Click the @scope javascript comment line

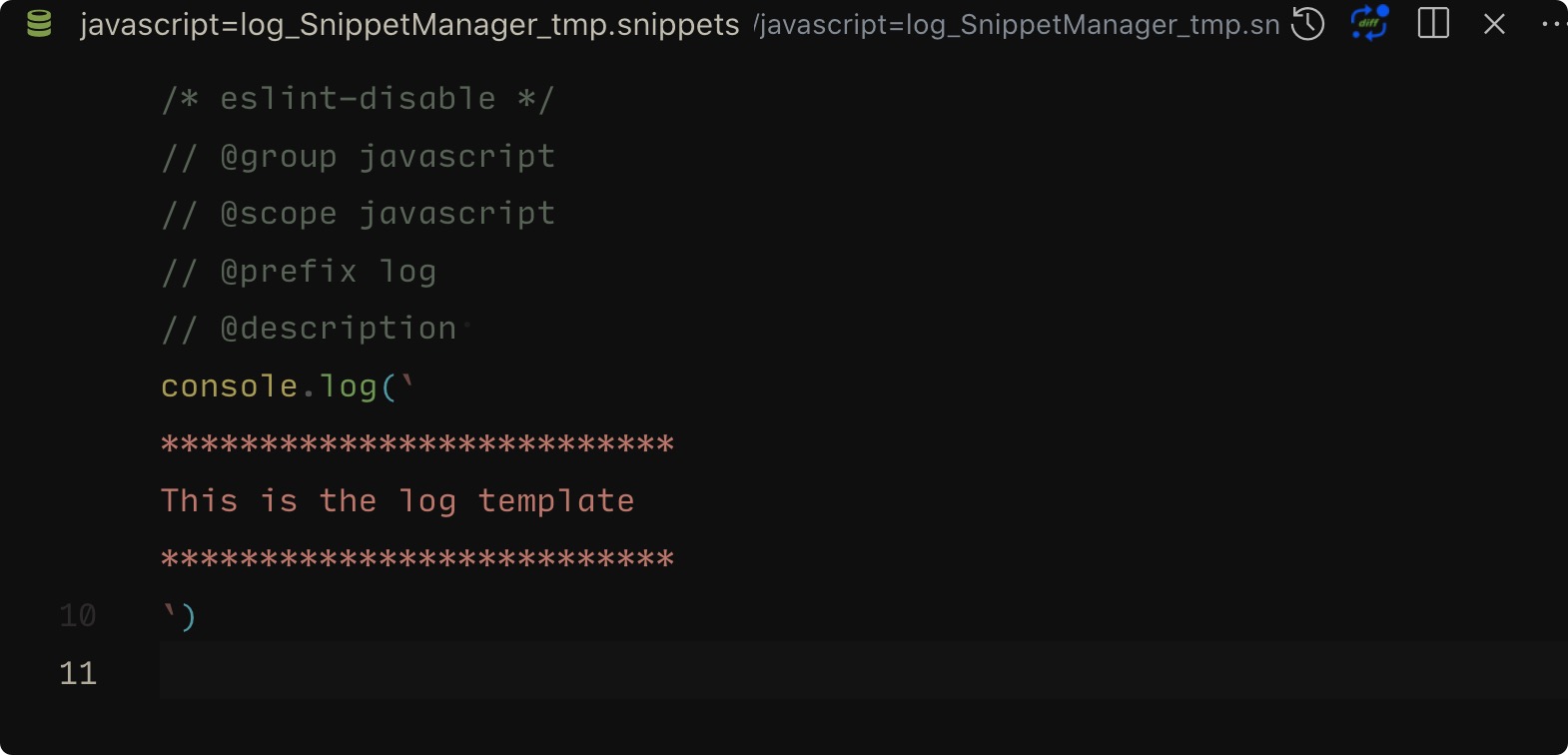click(358, 214)
